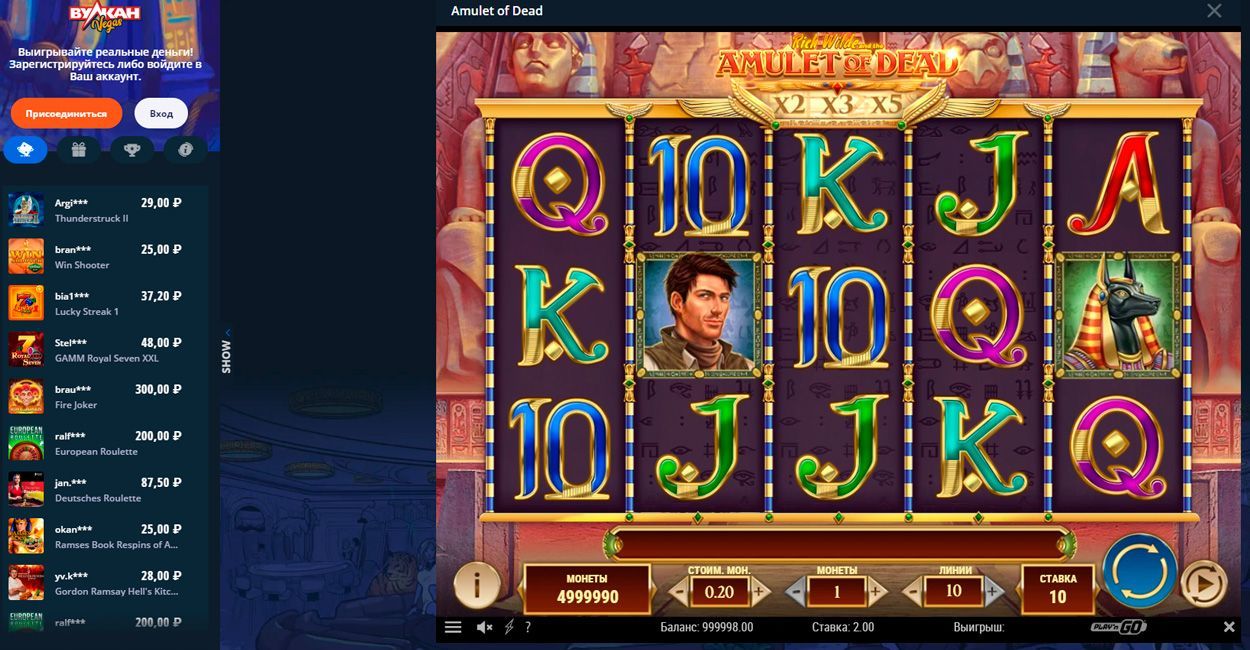Click the Вход login button
1250x650 pixels.
click(161, 113)
